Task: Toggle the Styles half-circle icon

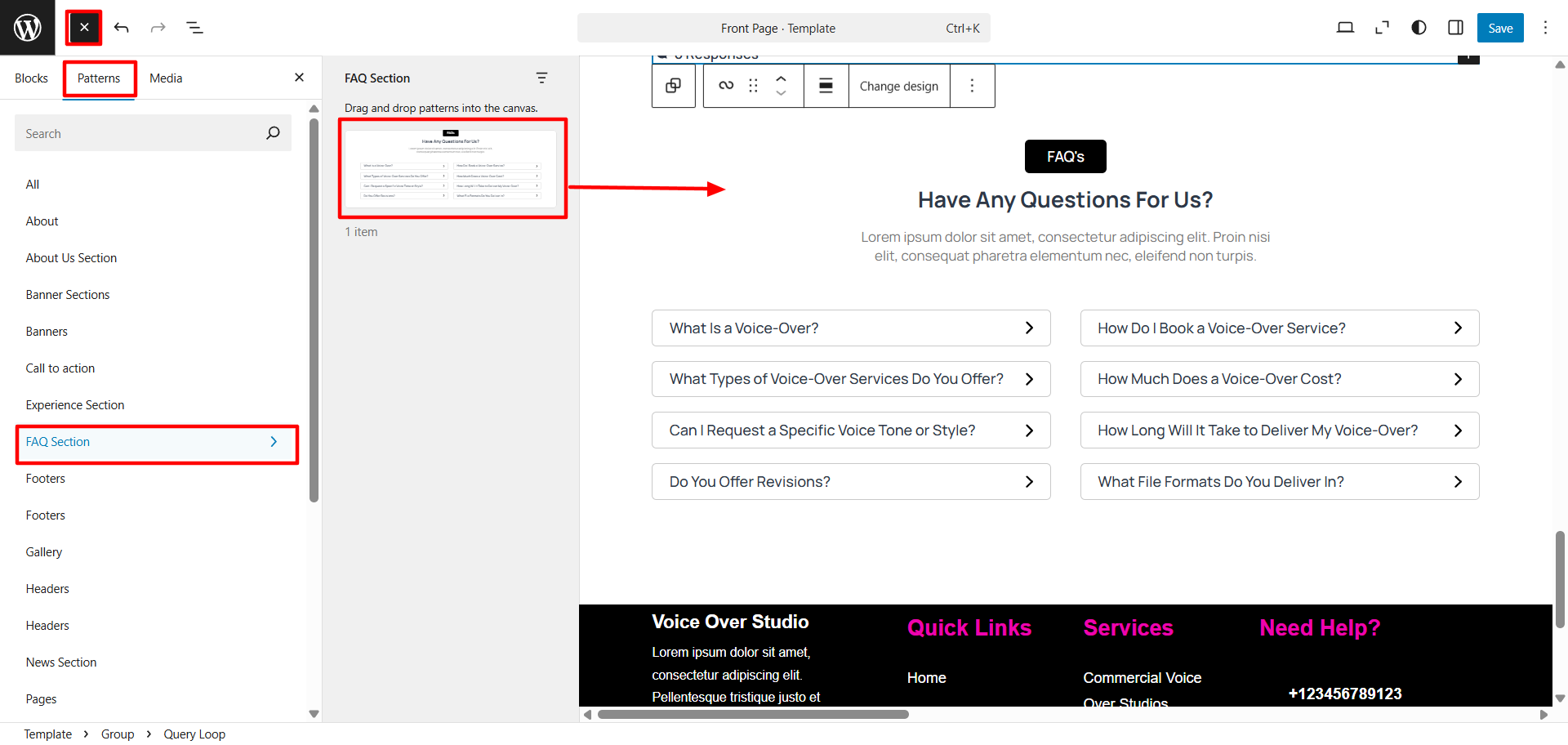Action: point(1419,28)
